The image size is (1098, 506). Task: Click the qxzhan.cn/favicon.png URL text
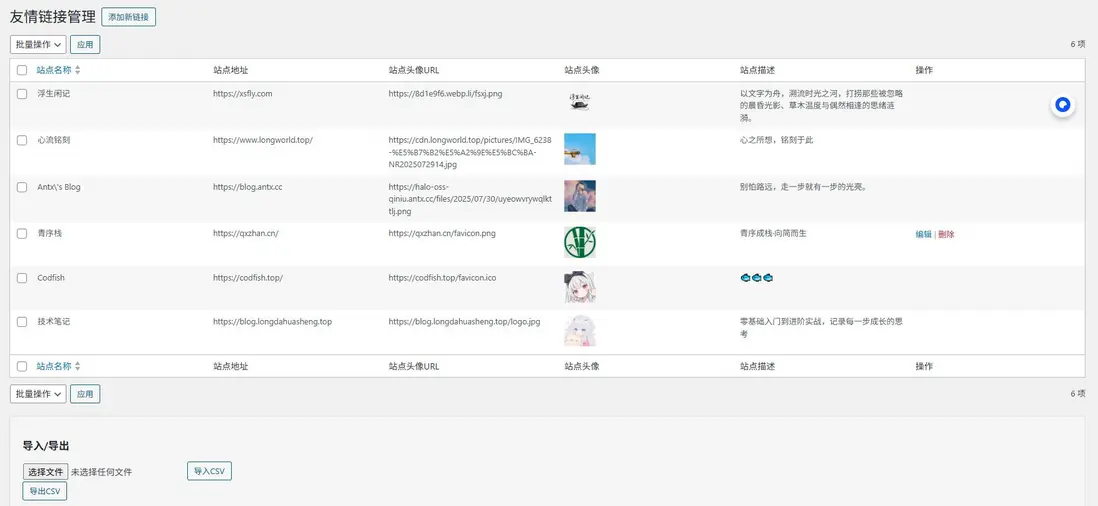click(x=442, y=234)
